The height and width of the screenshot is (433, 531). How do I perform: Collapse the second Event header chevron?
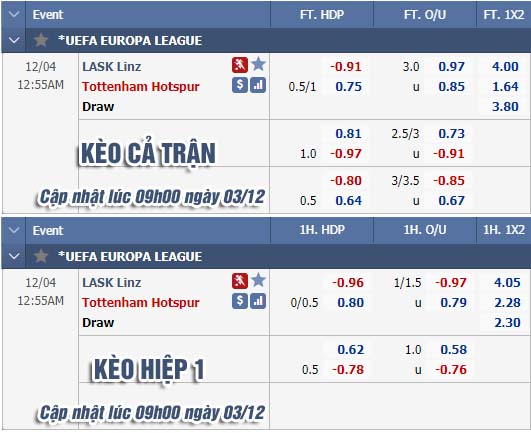pos(14,230)
